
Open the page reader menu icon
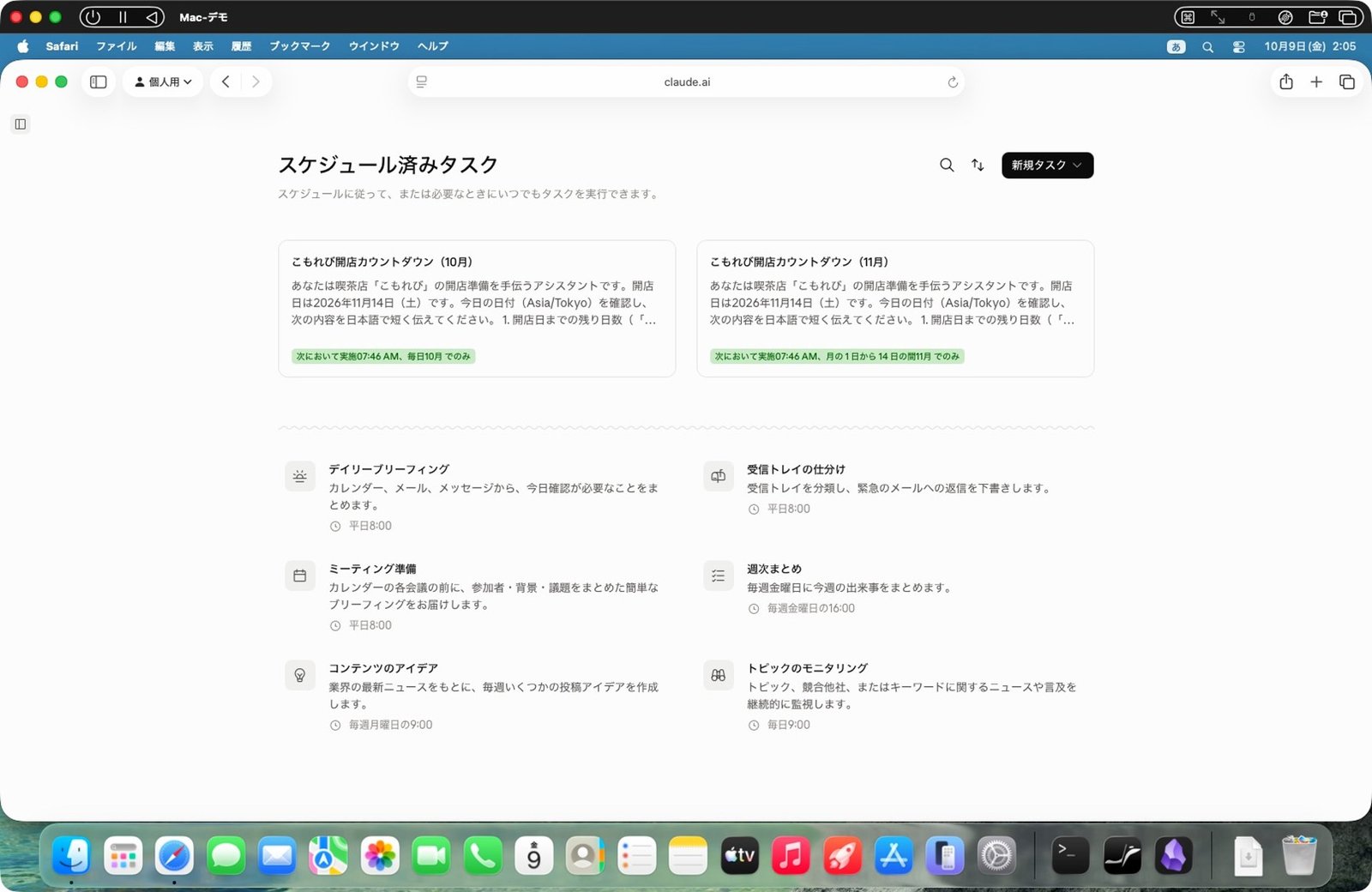point(422,81)
